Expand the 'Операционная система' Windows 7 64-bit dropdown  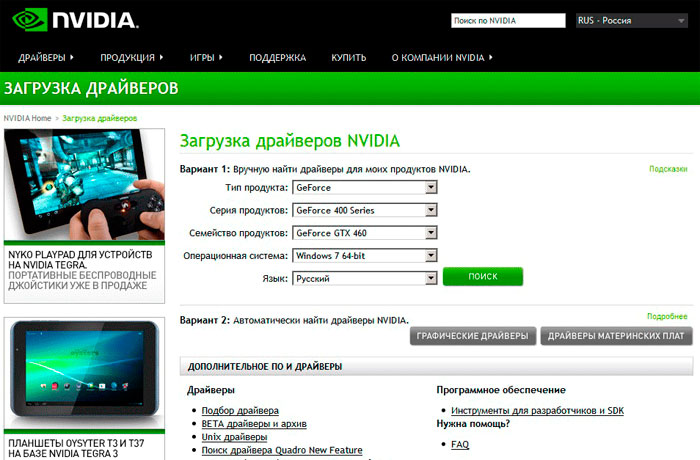365,256
